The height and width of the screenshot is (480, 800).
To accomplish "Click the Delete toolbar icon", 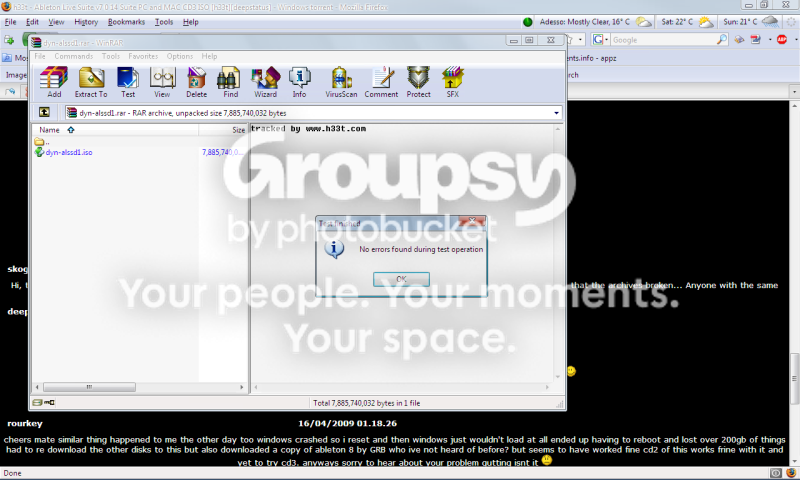I will tap(196, 82).
